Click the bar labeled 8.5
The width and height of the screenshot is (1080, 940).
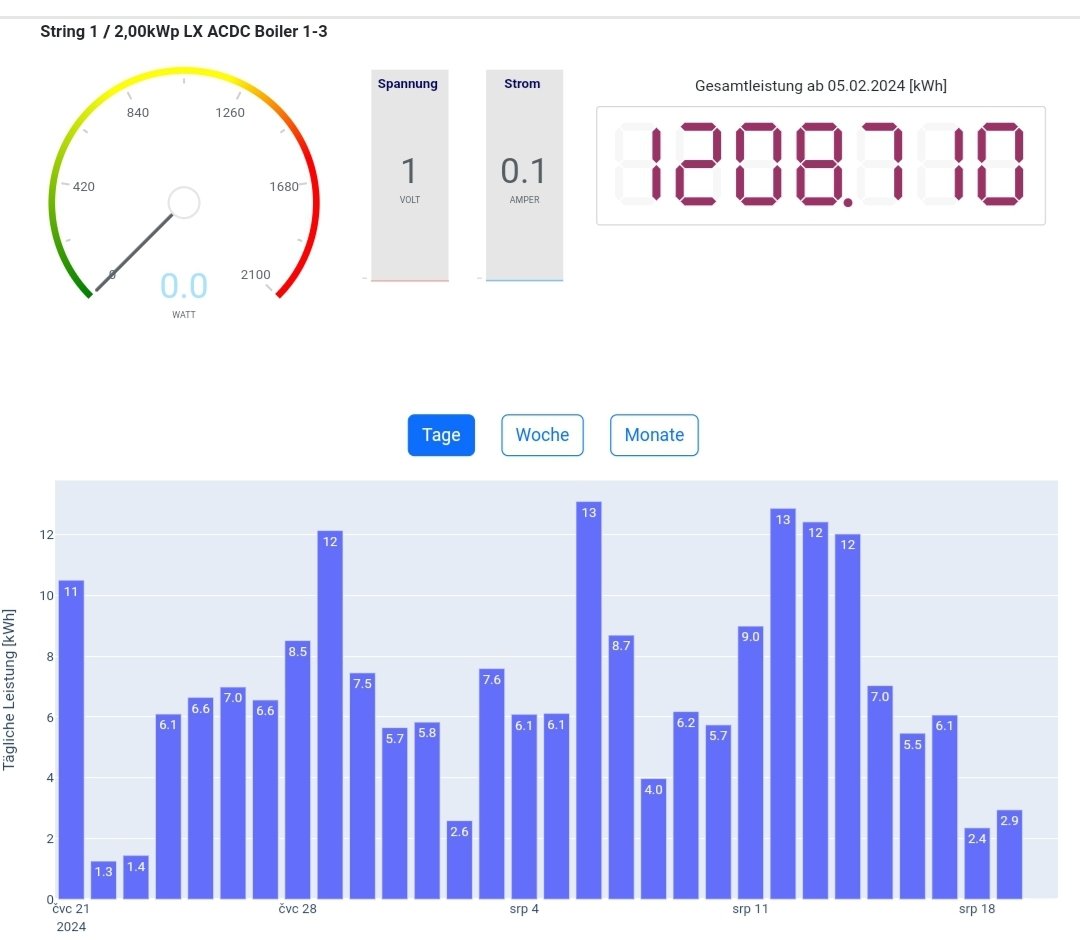[298, 770]
